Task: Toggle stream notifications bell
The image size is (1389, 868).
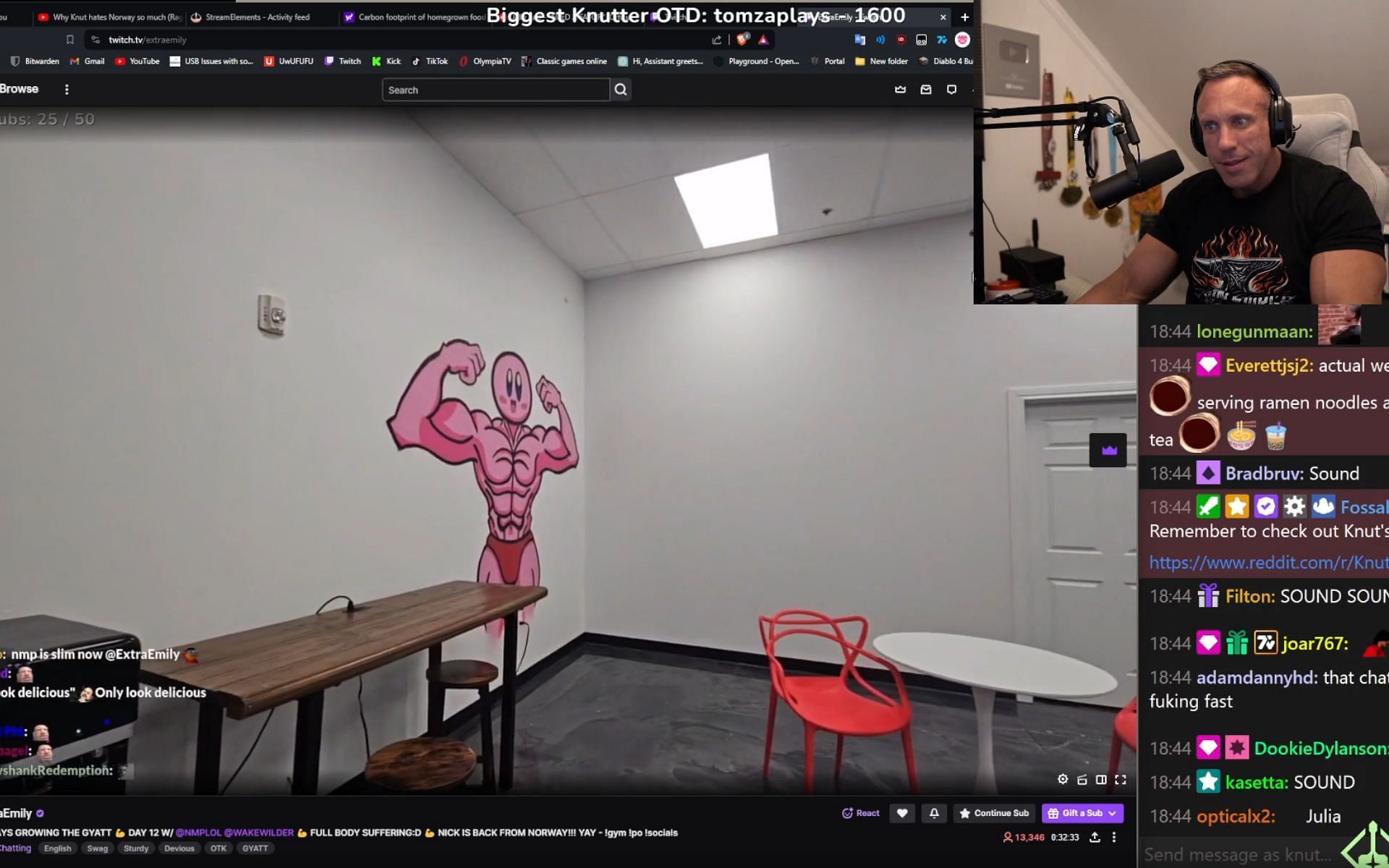Action: point(934,813)
